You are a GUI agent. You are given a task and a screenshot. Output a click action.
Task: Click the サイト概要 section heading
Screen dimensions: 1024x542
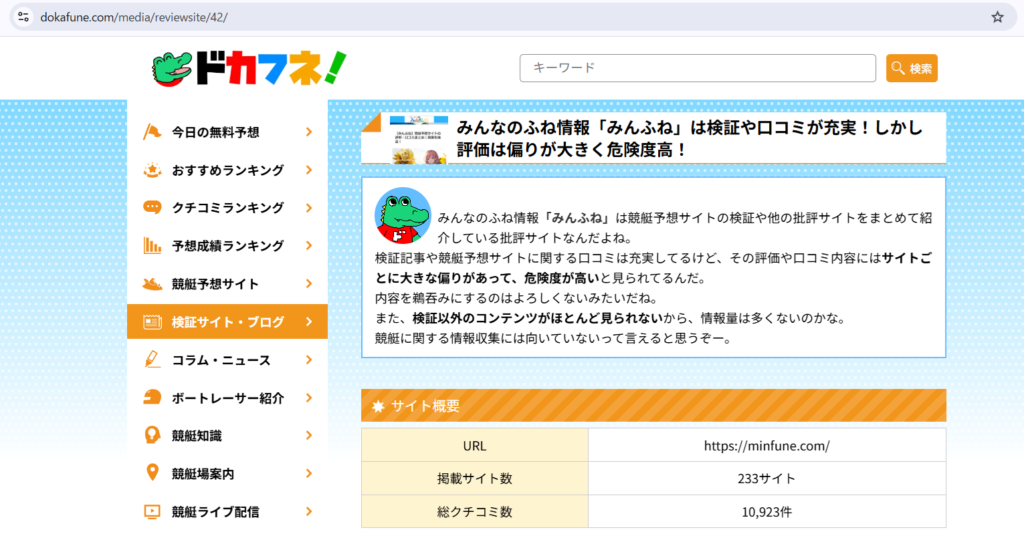click(x=654, y=406)
